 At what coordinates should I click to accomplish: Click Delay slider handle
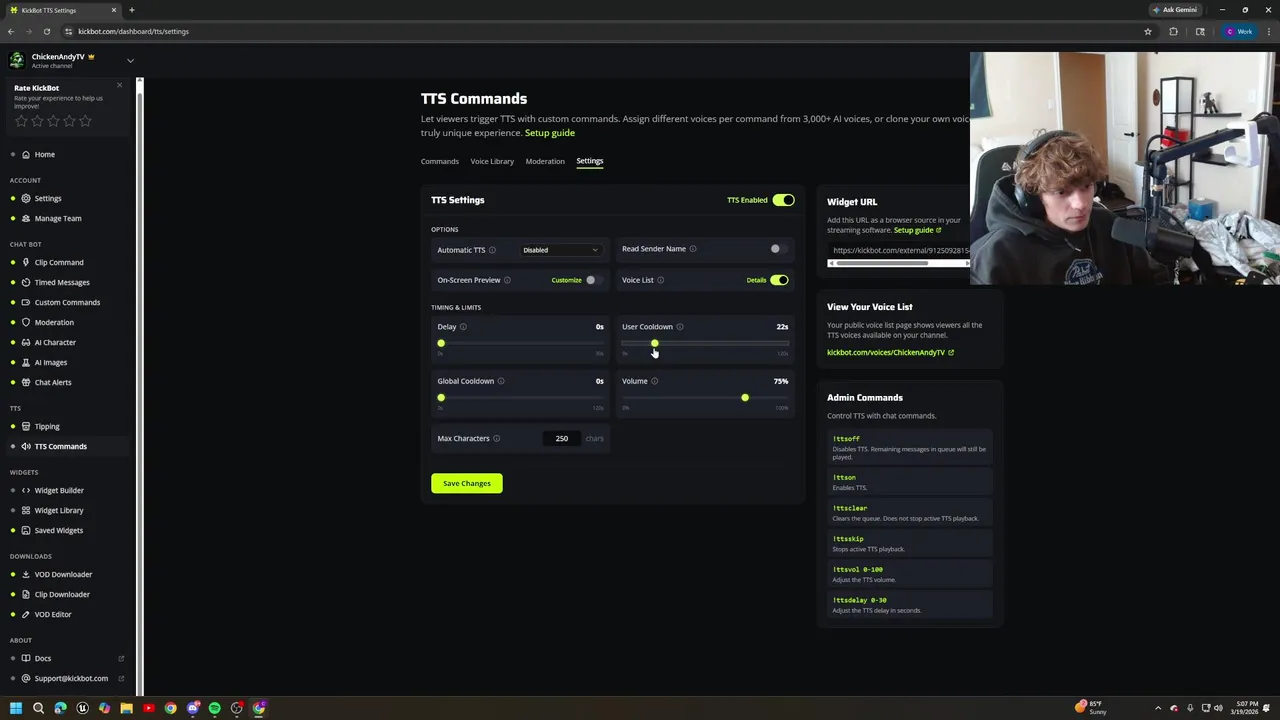441,344
